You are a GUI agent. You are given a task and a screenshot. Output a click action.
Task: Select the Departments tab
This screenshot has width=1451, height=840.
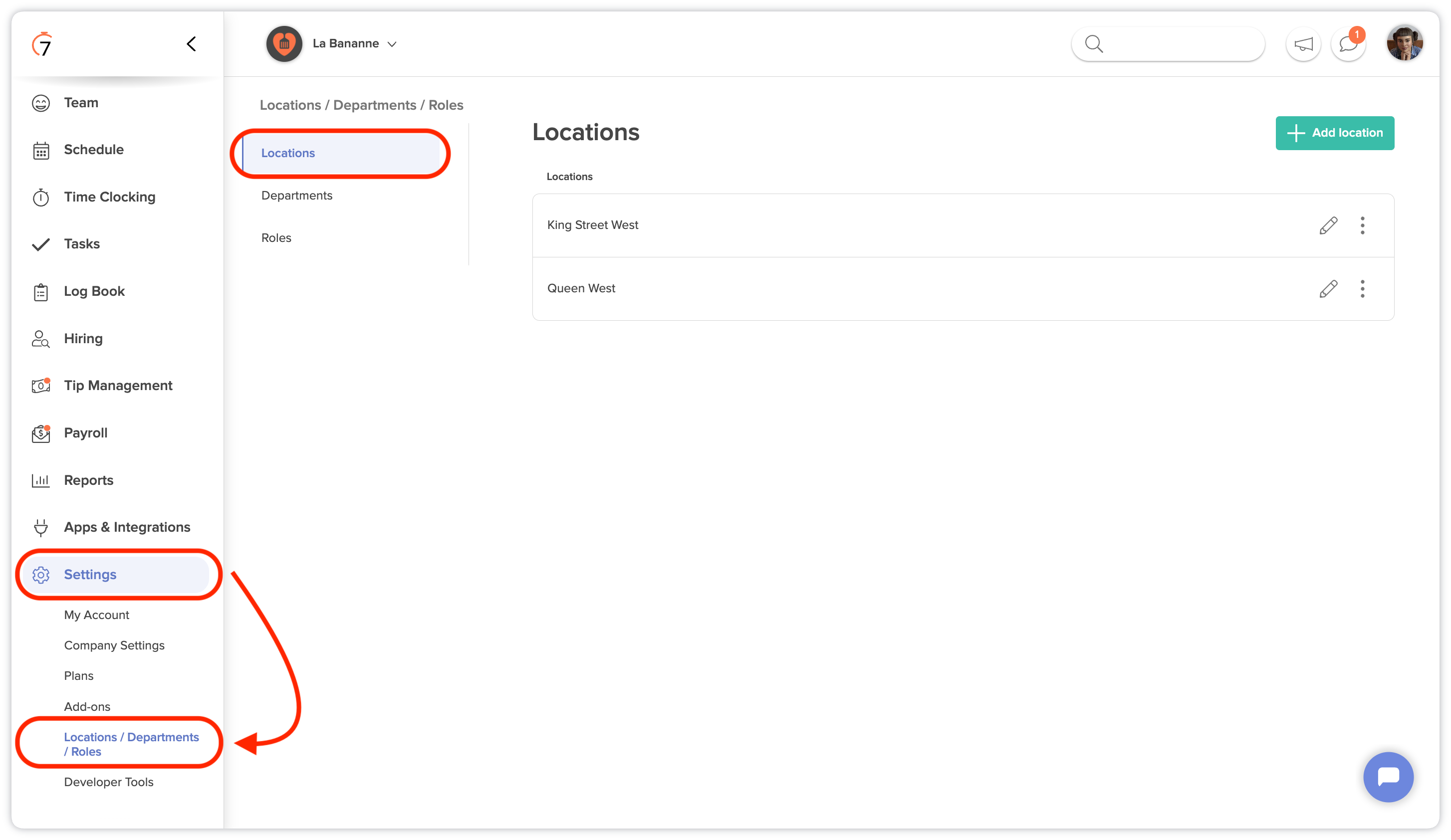click(x=296, y=196)
